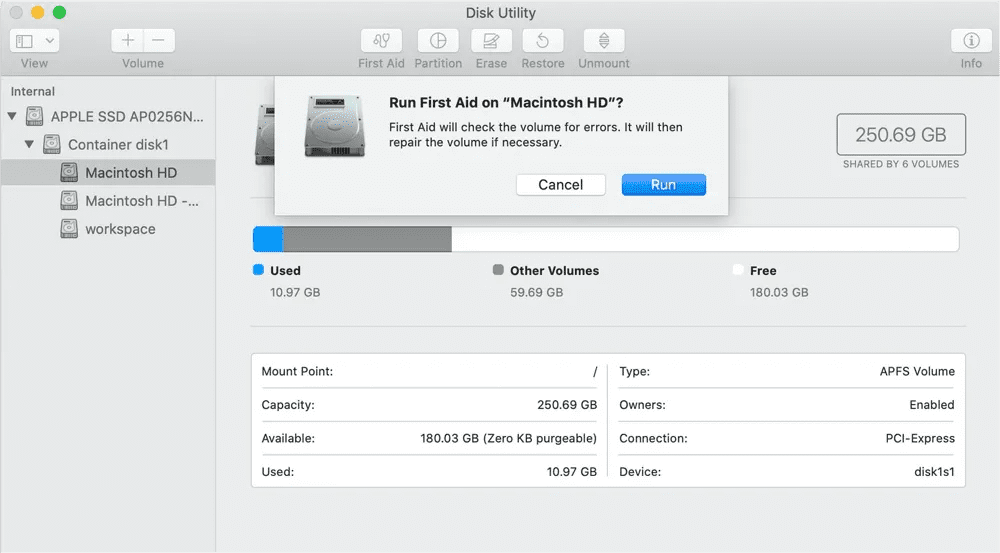
Task: Select the Erase toolbar icon
Action: coord(491,41)
